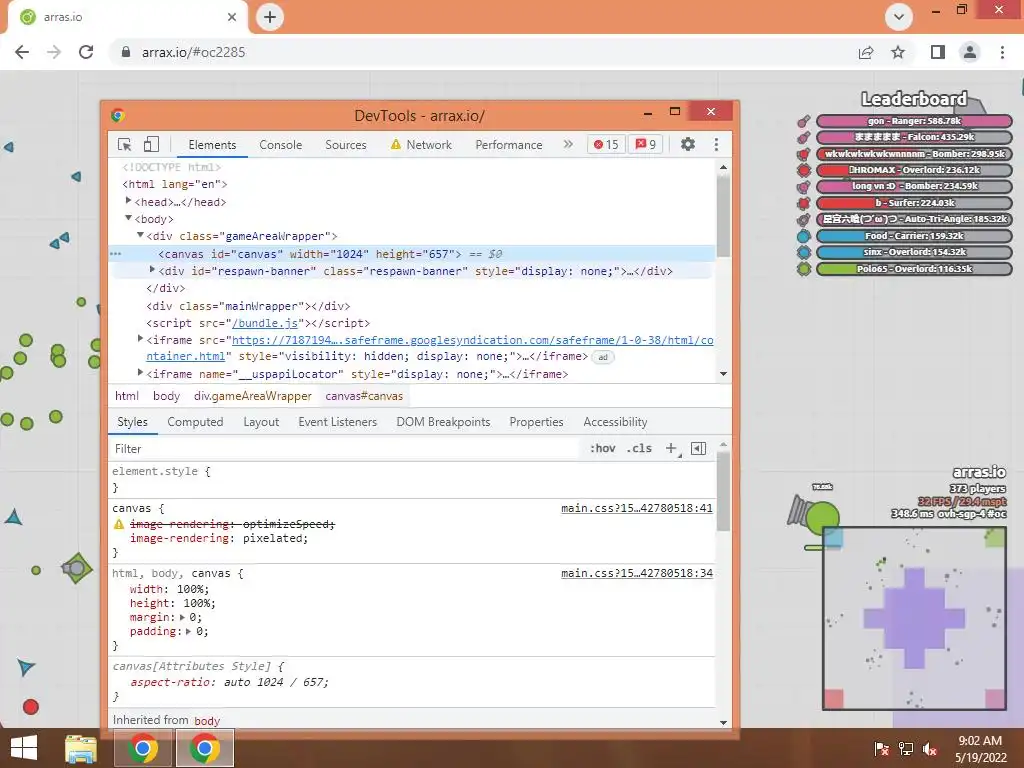
Task: Click the site lock icon
Action: tap(126, 52)
